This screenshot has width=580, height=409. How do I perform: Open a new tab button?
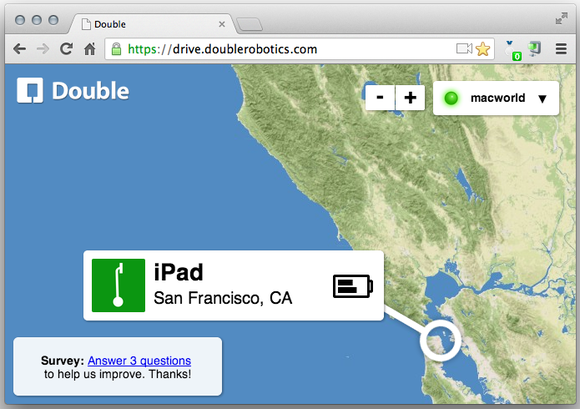click(250, 25)
